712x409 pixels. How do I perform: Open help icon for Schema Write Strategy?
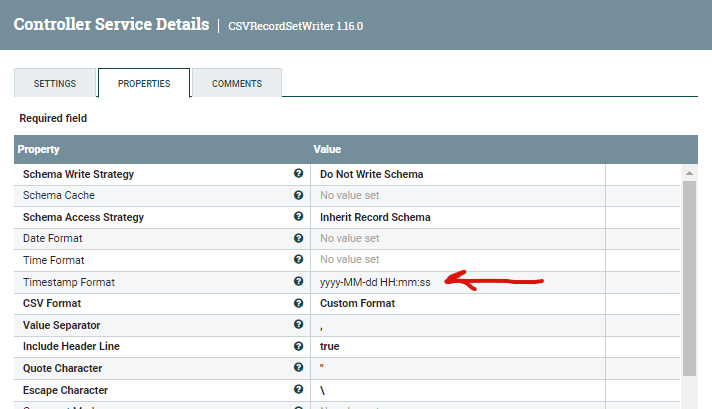click(298, 173)
